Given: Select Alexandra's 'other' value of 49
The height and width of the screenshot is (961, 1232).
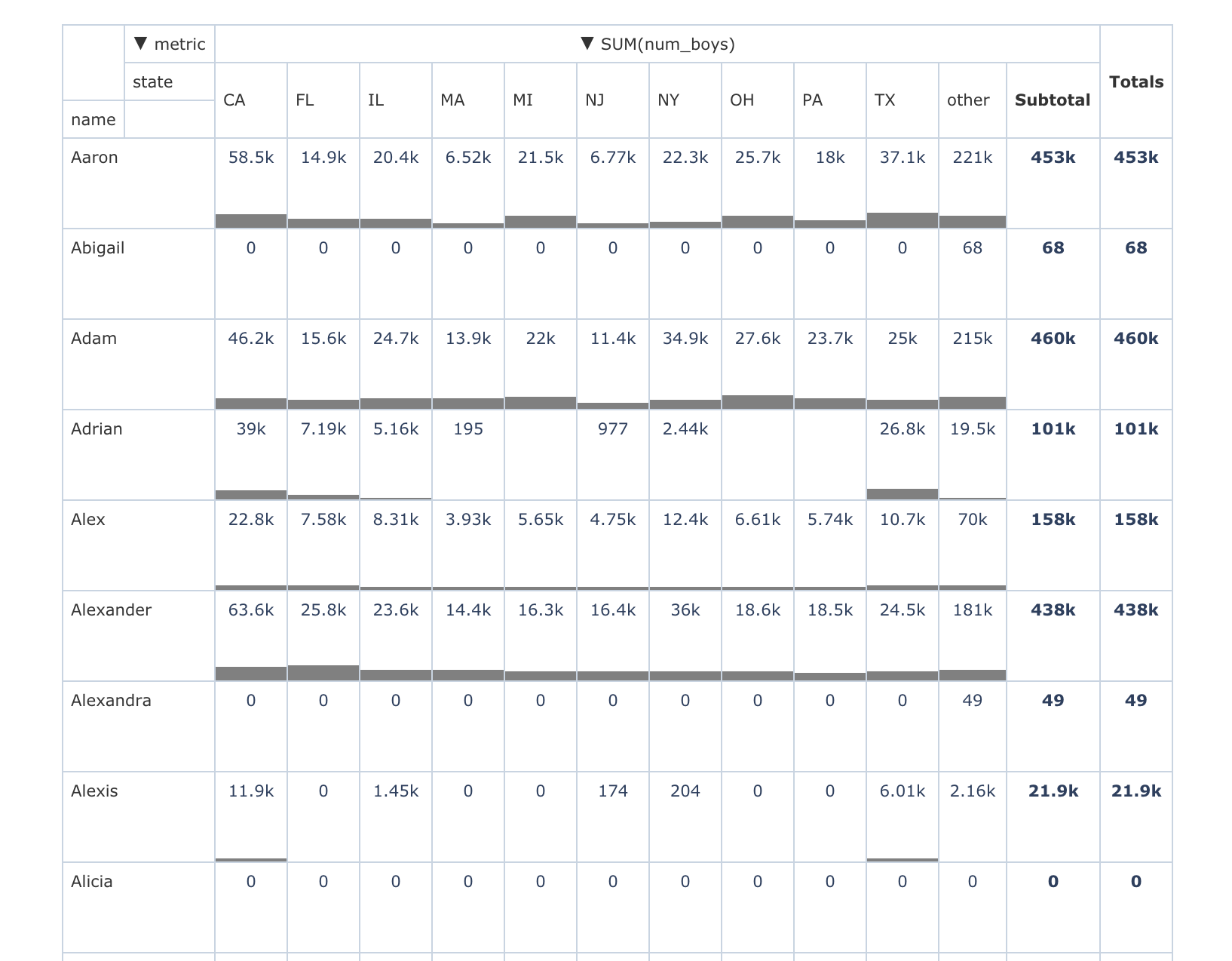Looking at the screenshot, I should pos(972,701).
